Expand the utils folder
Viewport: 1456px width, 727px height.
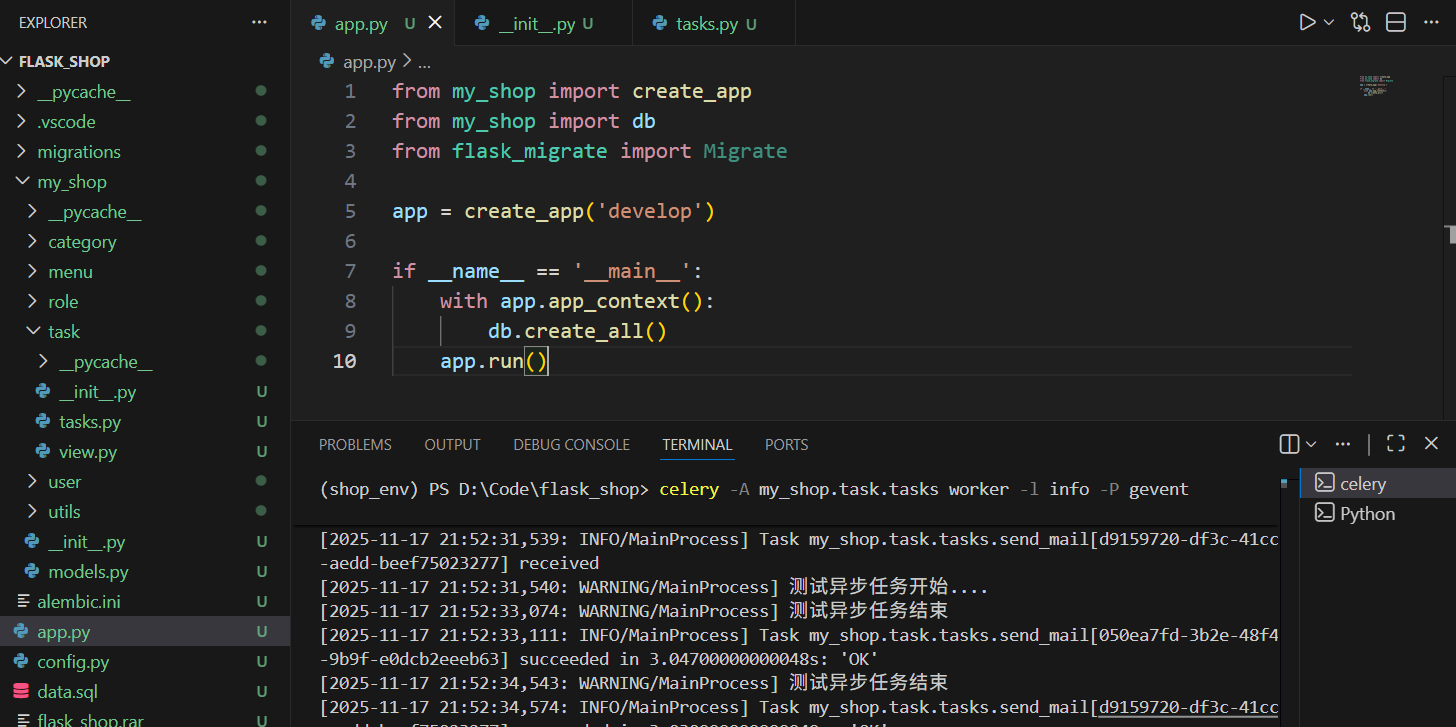145,512
